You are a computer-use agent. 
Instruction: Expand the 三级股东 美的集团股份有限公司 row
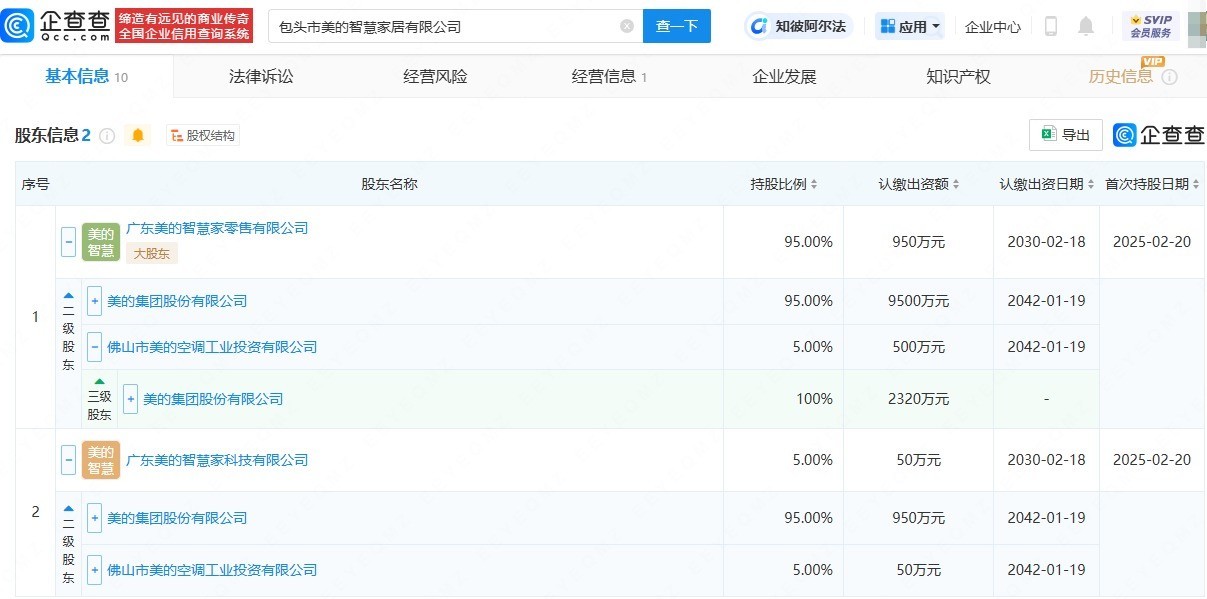point(131,399)
